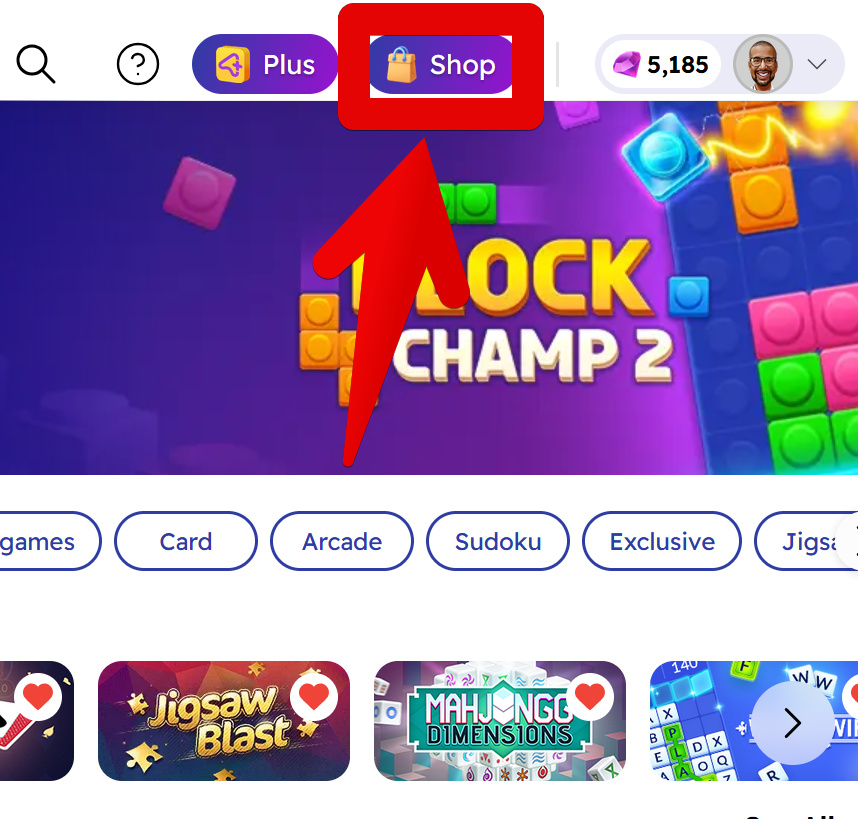Launch the Mahjongg Dimensions game thumbnail

click(x=500, y=721)
